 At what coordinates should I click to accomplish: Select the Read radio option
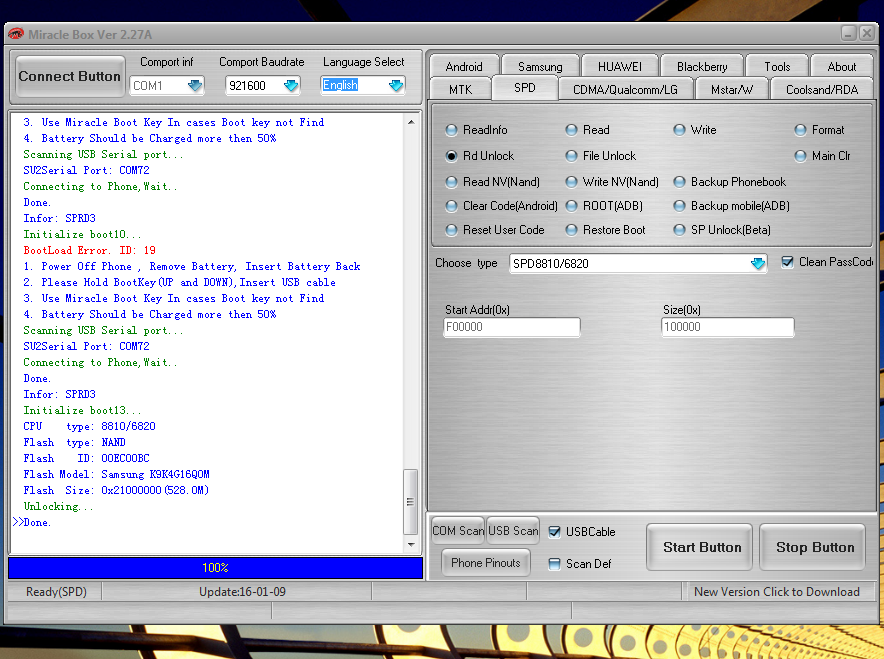coord(572,130)
